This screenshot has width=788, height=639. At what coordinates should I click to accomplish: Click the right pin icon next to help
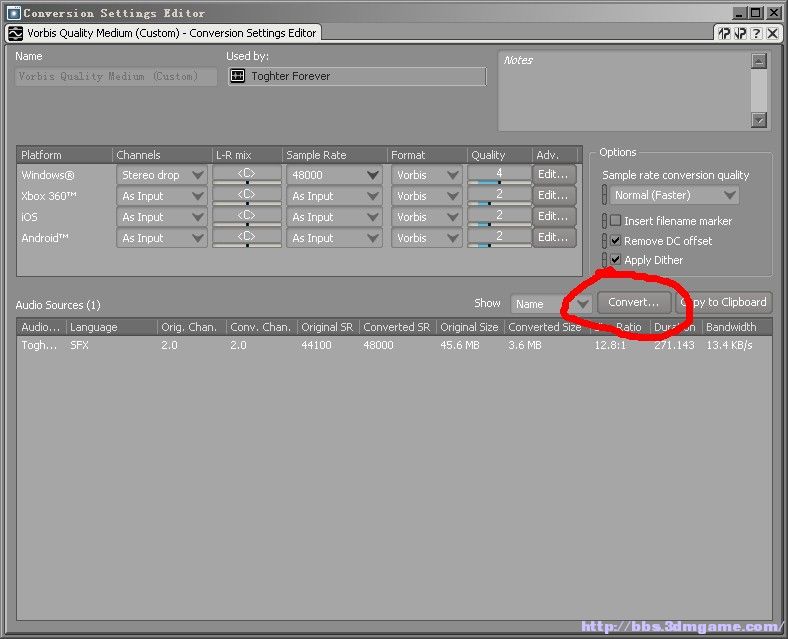click(x=740, y=34)
